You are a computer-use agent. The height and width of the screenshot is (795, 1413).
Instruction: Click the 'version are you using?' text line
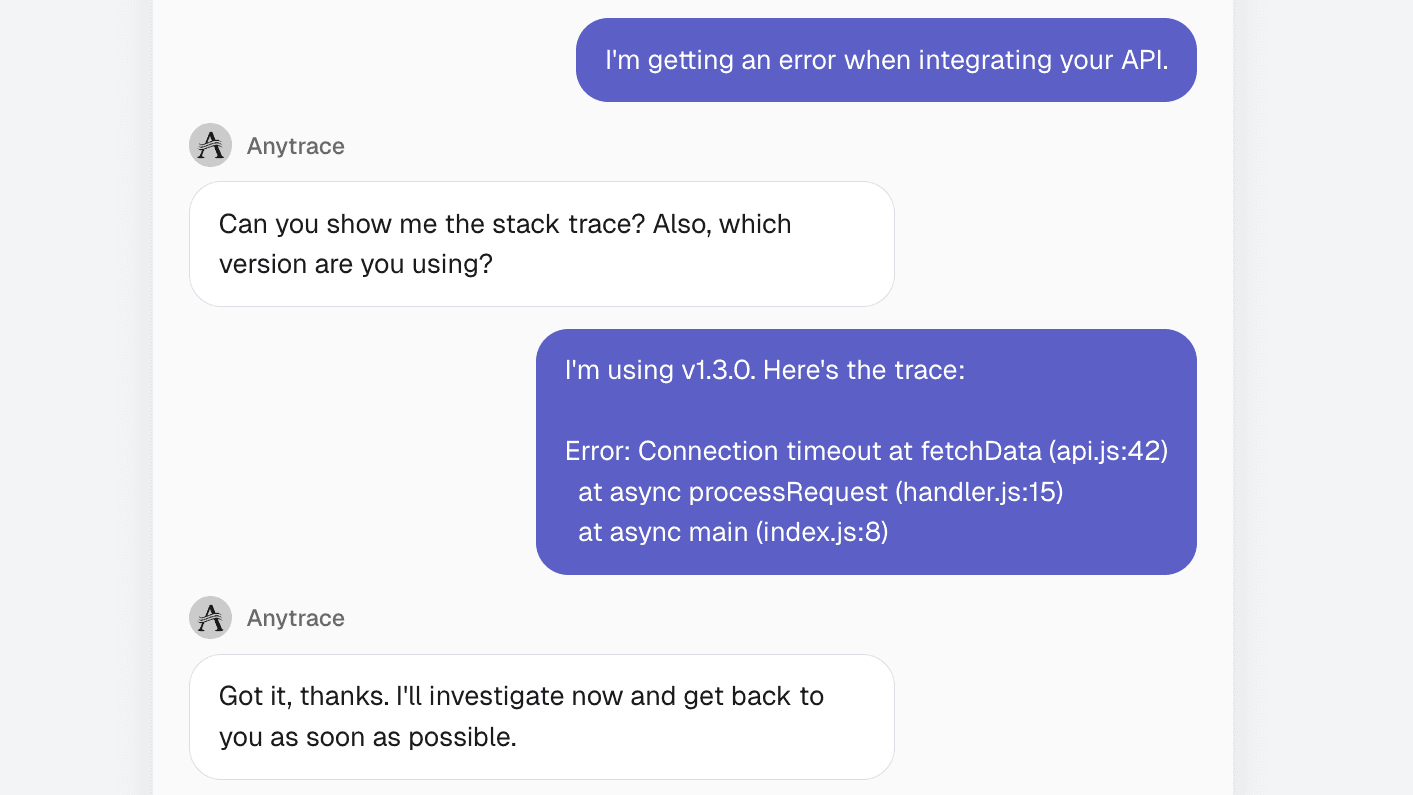pyautogui.click(x=356, y=265)
